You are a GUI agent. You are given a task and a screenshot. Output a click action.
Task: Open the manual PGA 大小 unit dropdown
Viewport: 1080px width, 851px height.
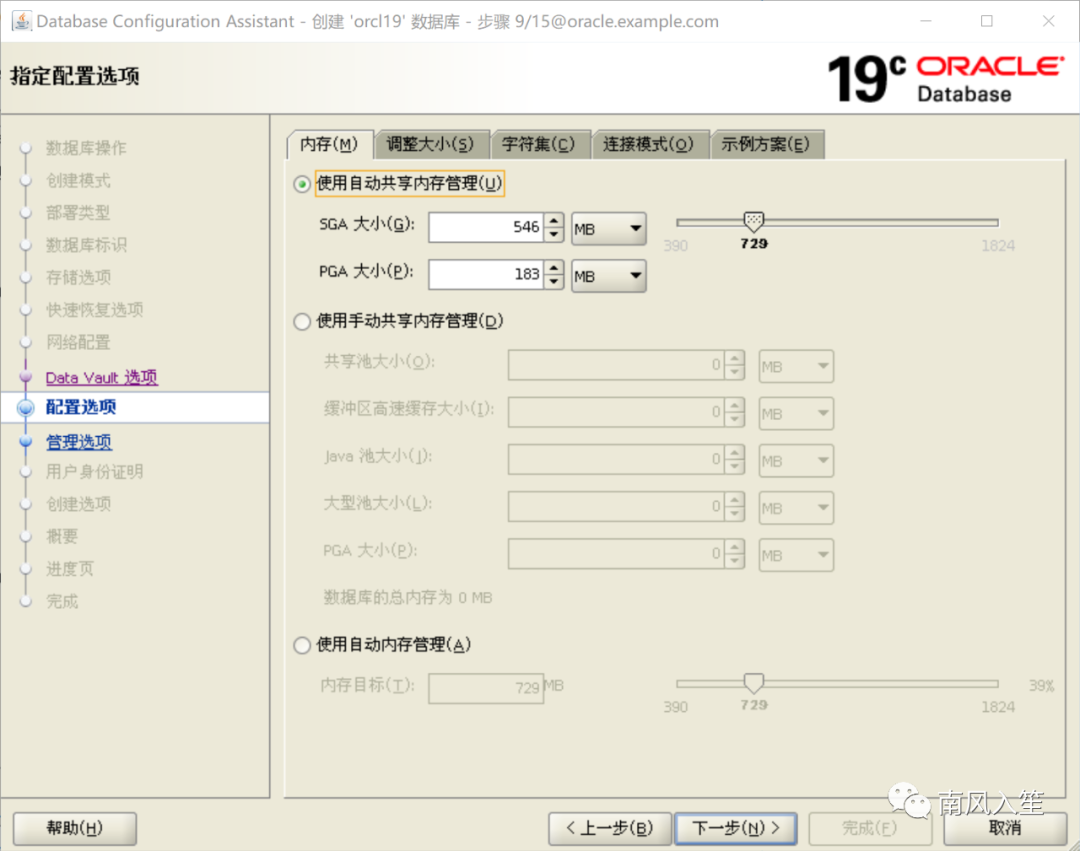point(796,555)
